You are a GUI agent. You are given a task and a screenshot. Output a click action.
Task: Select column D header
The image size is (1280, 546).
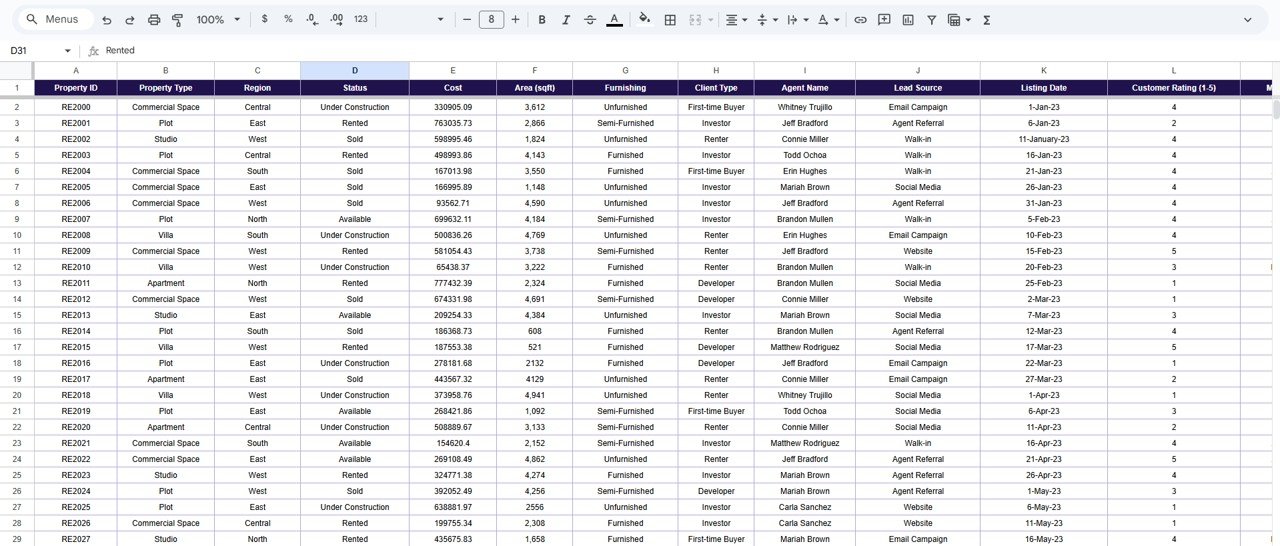click(354, 70)
